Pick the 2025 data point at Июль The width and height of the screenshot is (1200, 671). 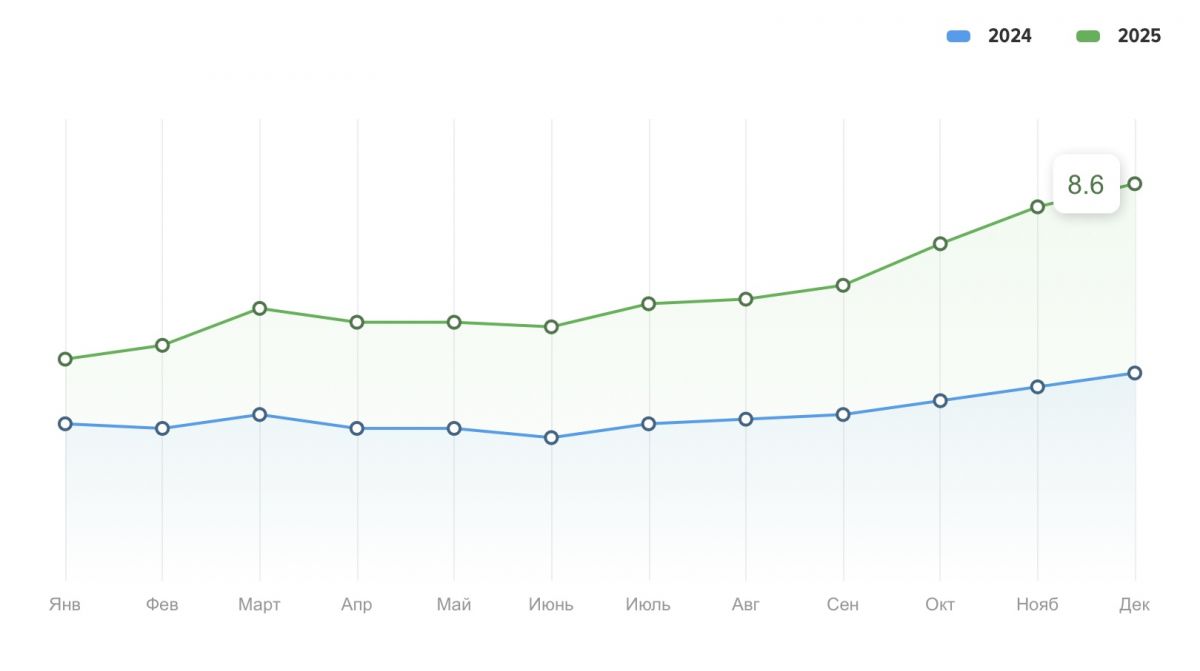[649, 304]
